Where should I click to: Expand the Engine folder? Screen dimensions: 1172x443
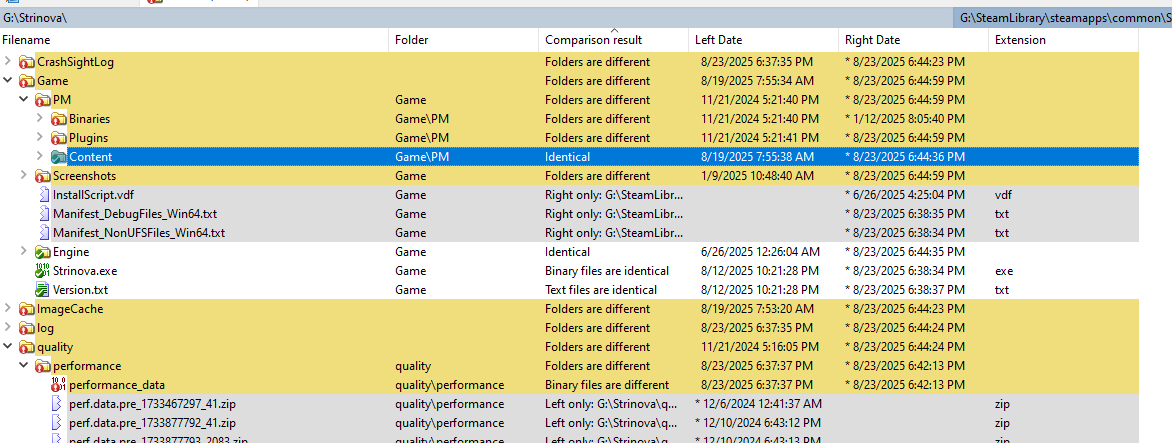pyautogui.click(x=24, y=251)
